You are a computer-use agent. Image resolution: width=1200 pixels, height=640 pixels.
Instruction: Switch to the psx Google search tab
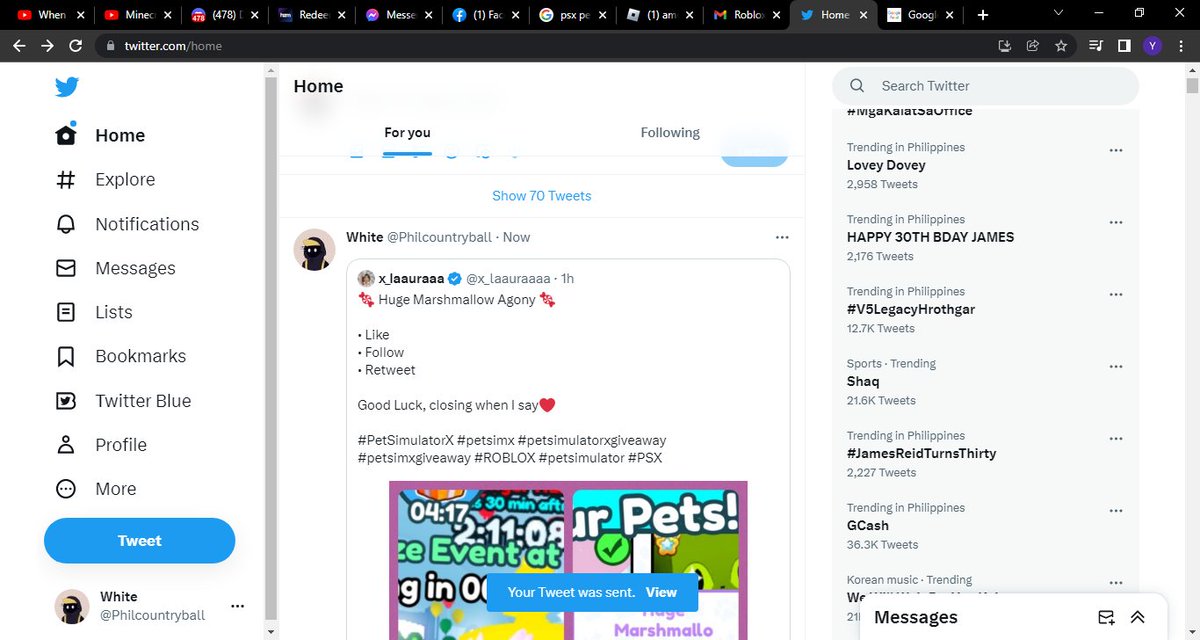tap(572, 15)
